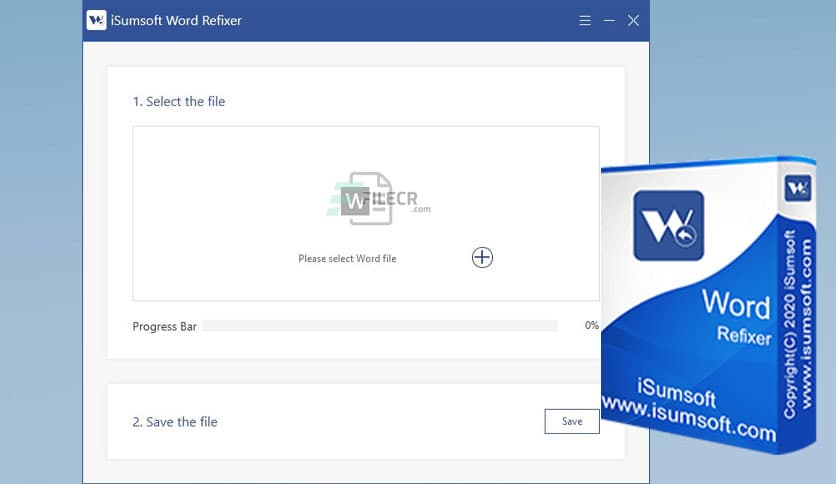Click the '2. Save the file' label
This screenshot has width=836, height=484.
pyautogui.click(x=175, y=422)
